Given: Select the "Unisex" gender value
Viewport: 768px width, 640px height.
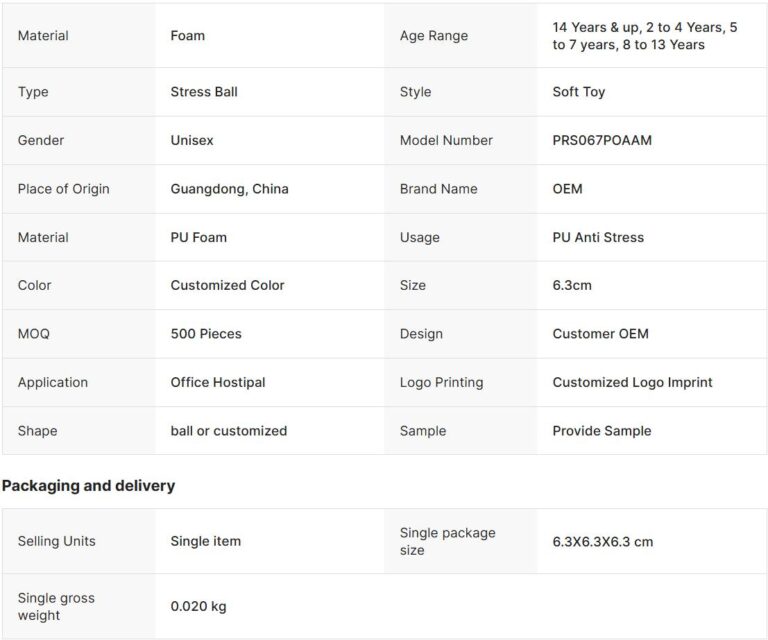Looking at the screenshot, I should (x=192, y=140).
